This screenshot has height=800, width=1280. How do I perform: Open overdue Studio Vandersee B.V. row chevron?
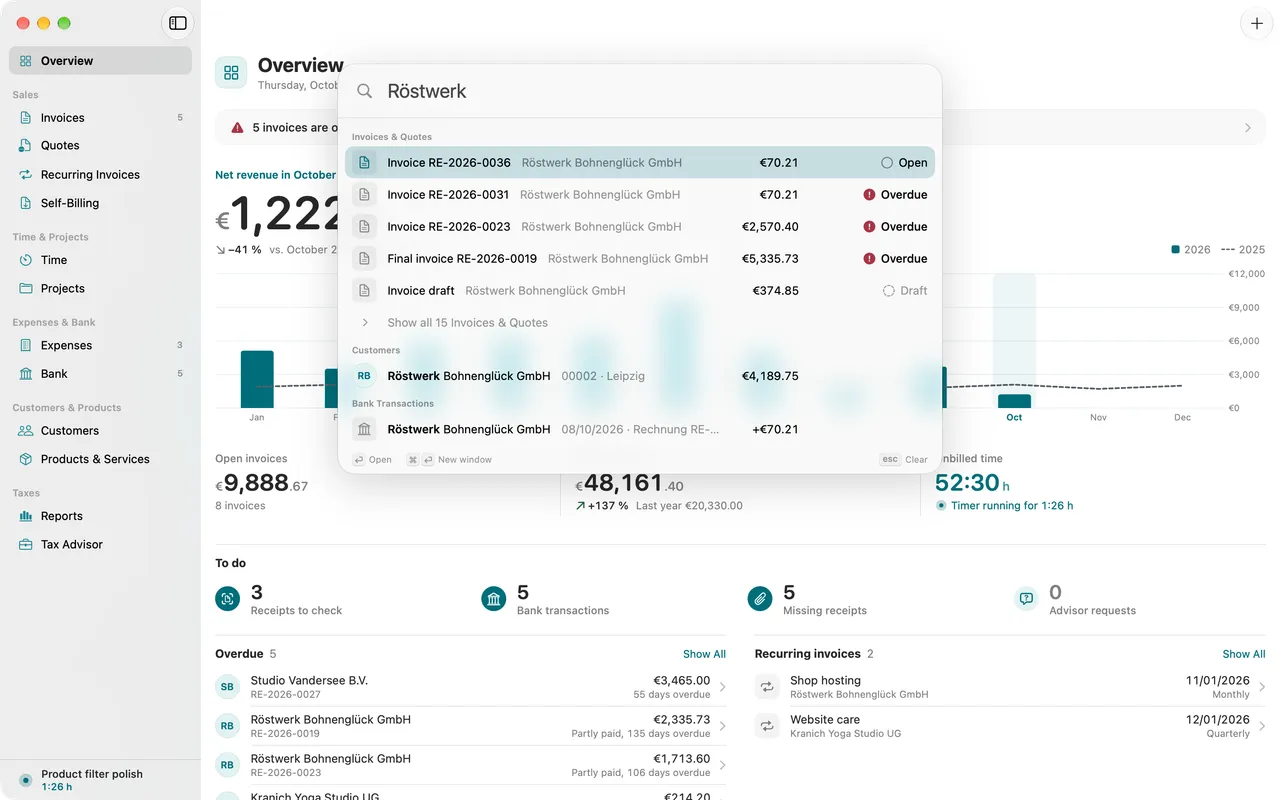pyautogui.click(x=722, y=687)
